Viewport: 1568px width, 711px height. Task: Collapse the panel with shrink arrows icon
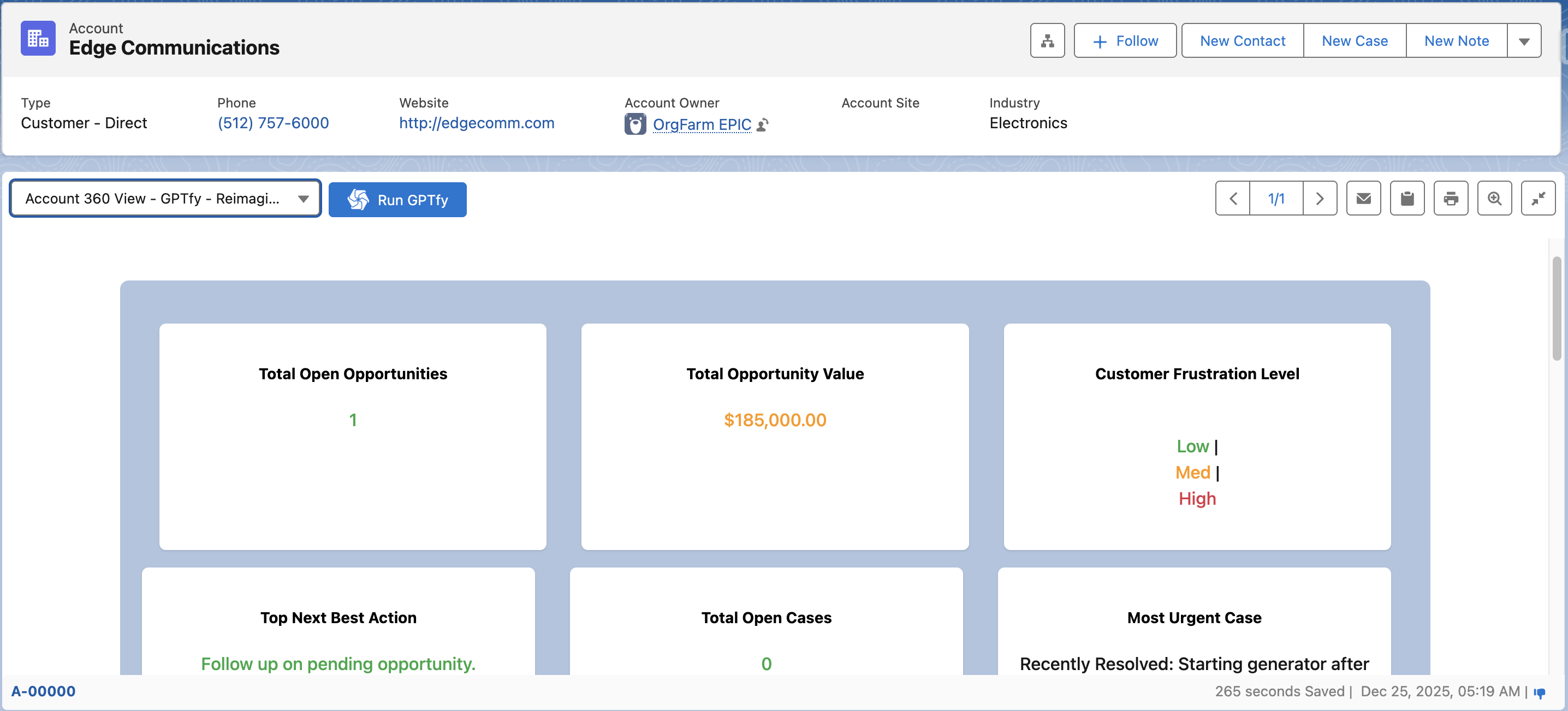pos(1537,198)
